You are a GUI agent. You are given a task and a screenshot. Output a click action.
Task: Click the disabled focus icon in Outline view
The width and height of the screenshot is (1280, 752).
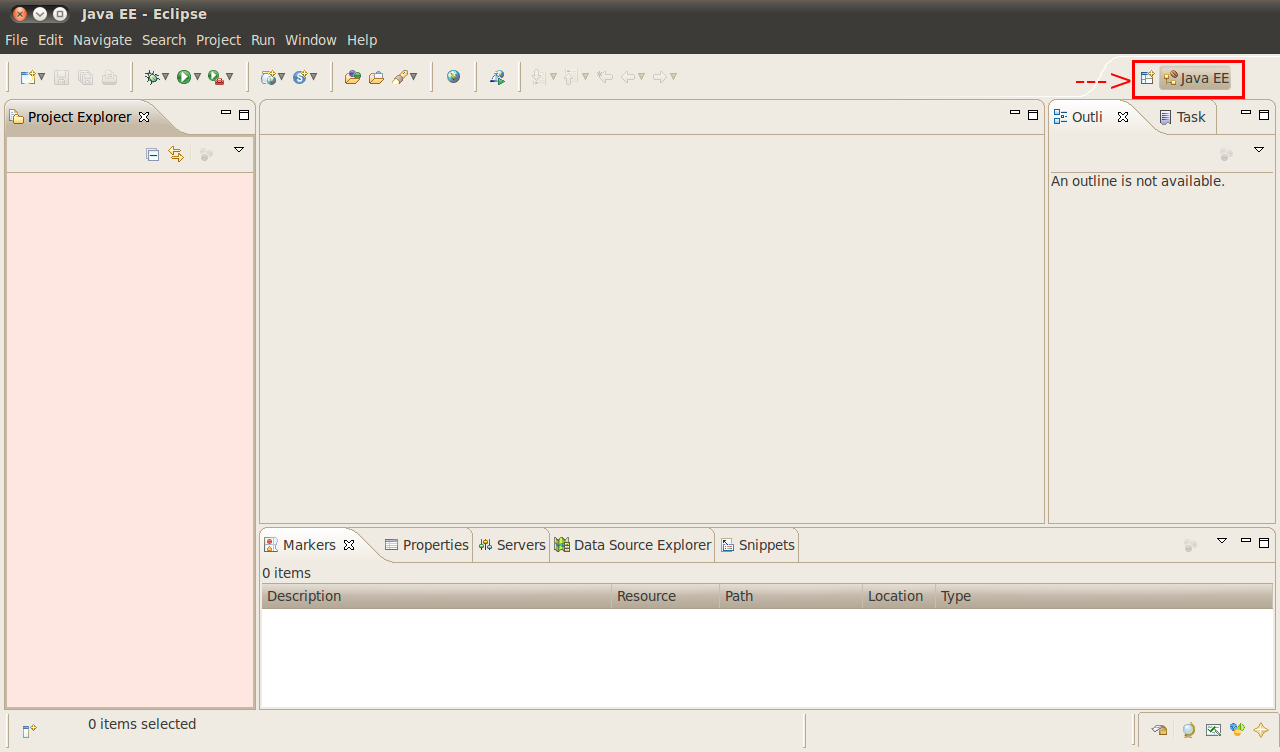1226,154
